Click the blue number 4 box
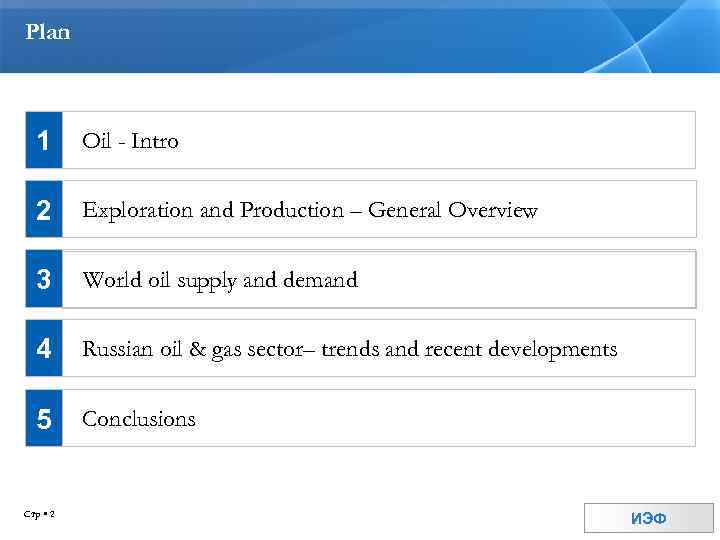This screenshot has height=540, width=720. coord(44,349)
